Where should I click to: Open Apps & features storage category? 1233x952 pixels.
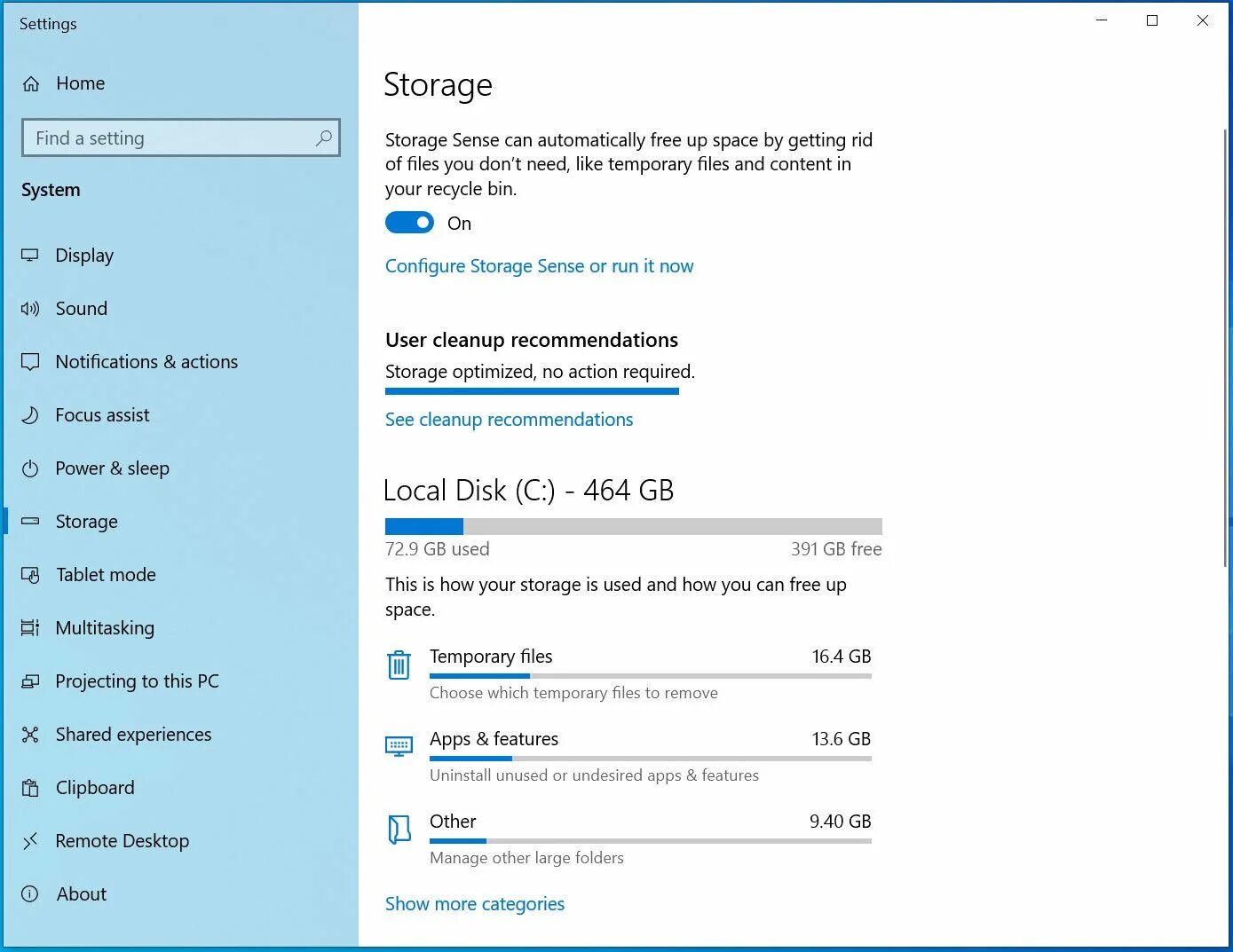tap(628, 757)
